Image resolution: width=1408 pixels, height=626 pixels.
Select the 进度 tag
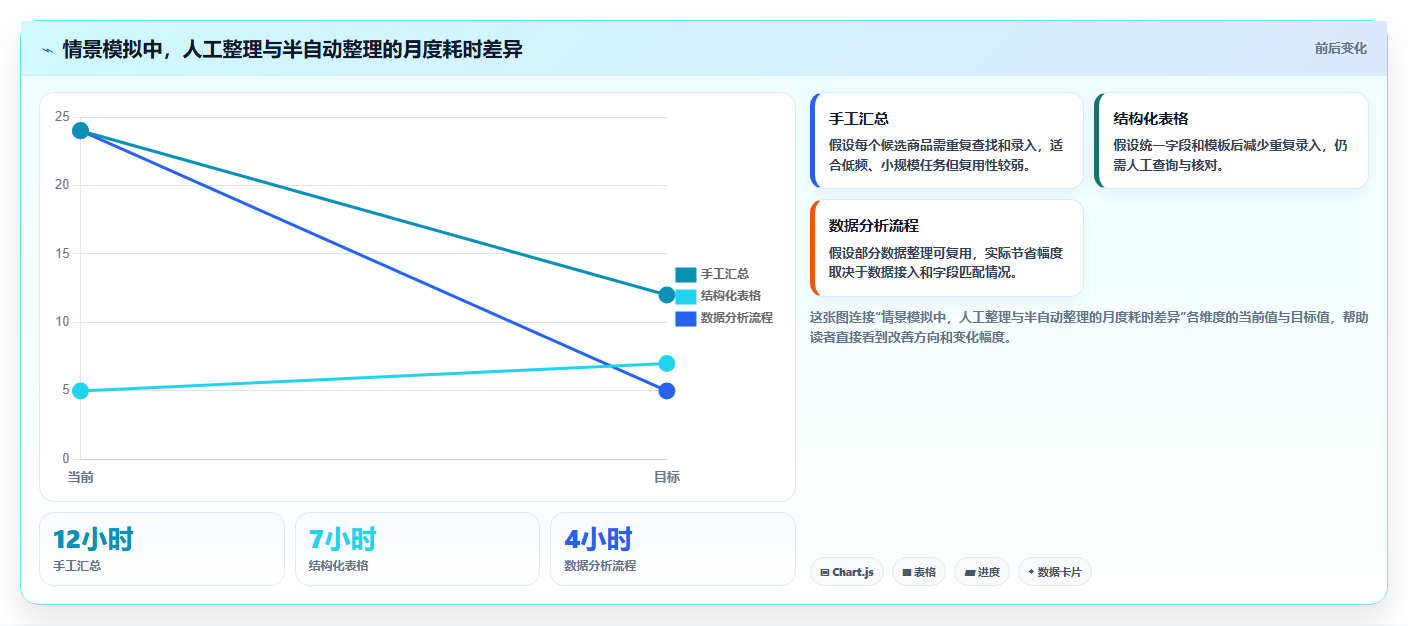tap(982, 572)
